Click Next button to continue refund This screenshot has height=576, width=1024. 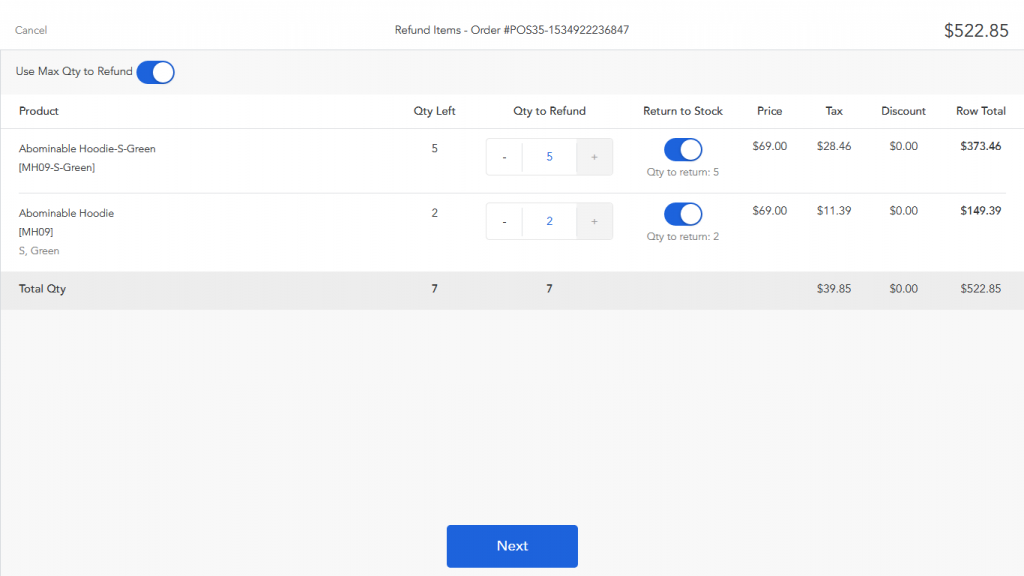(512, 546)
